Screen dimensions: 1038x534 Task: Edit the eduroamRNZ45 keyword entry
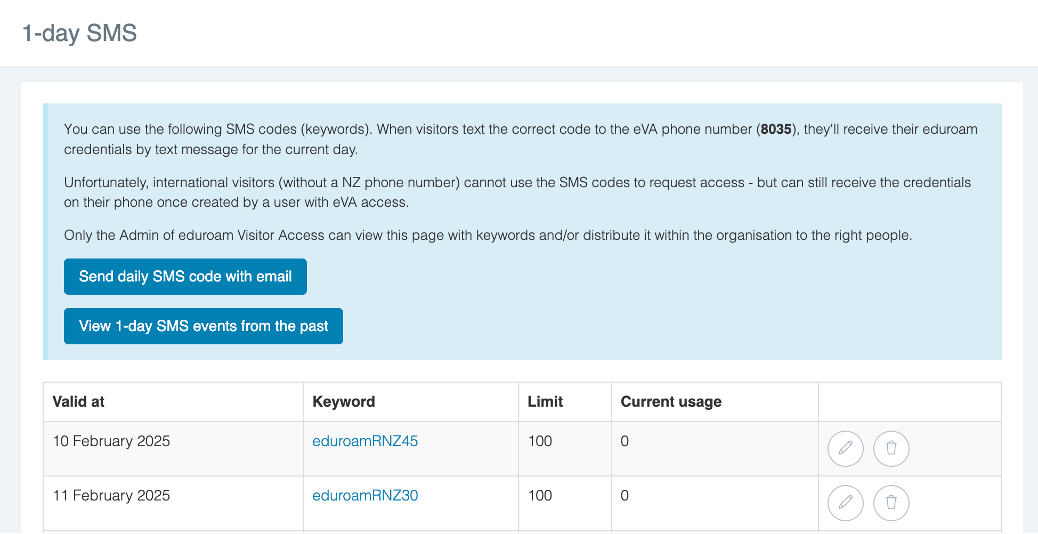tap(846, 449)
